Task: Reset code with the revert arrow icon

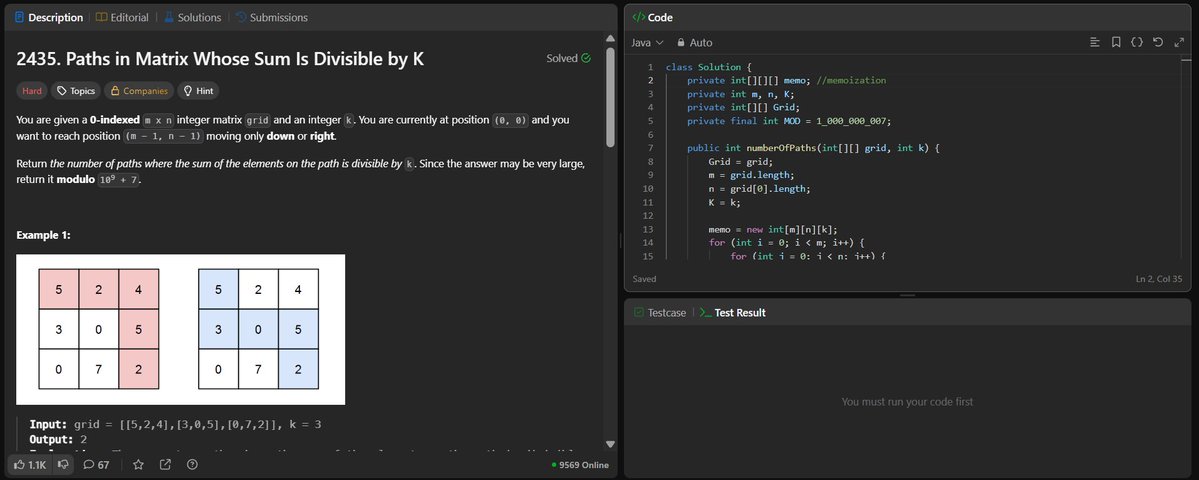Action: tap(1158, 42)
